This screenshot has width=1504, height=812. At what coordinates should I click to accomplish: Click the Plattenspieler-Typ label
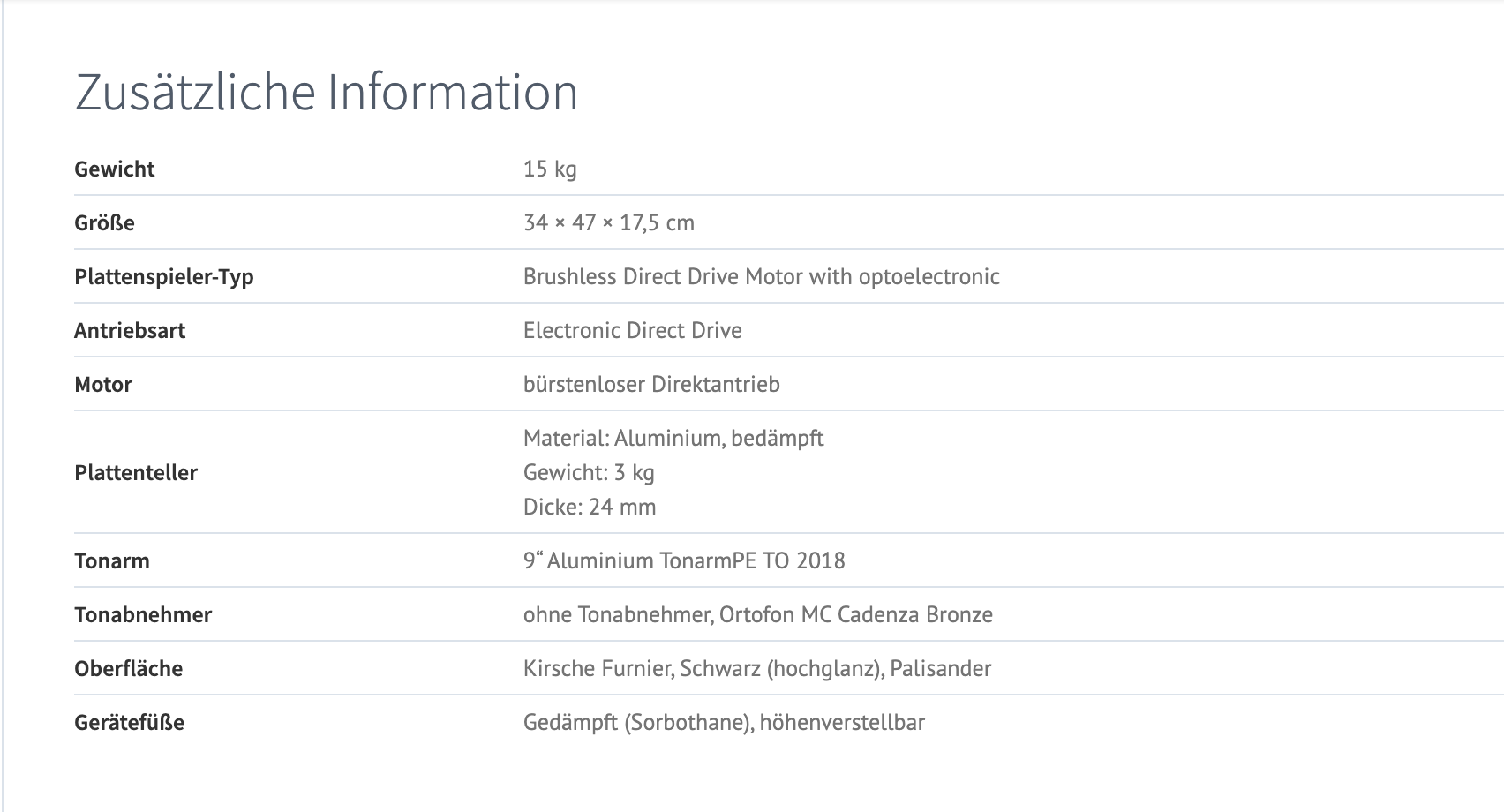pos(163,277)
